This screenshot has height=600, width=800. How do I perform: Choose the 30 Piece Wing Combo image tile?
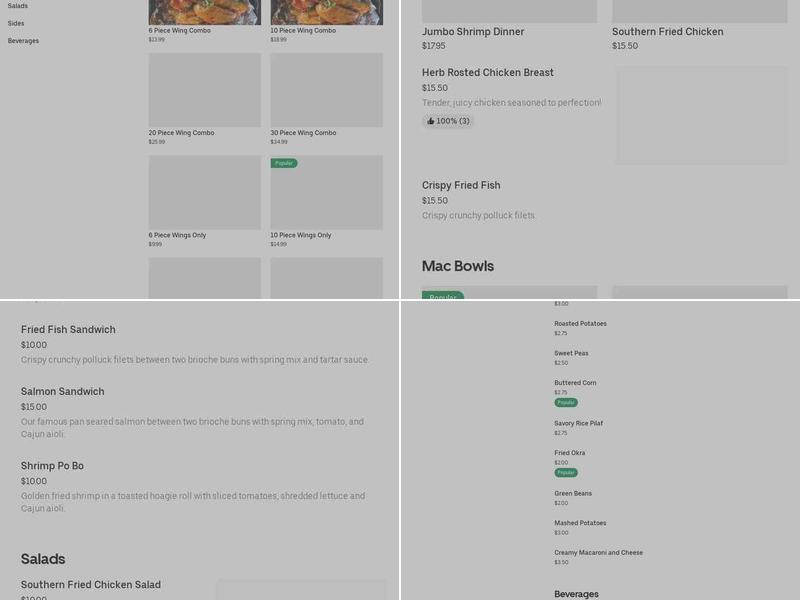(x=326, y=90)
